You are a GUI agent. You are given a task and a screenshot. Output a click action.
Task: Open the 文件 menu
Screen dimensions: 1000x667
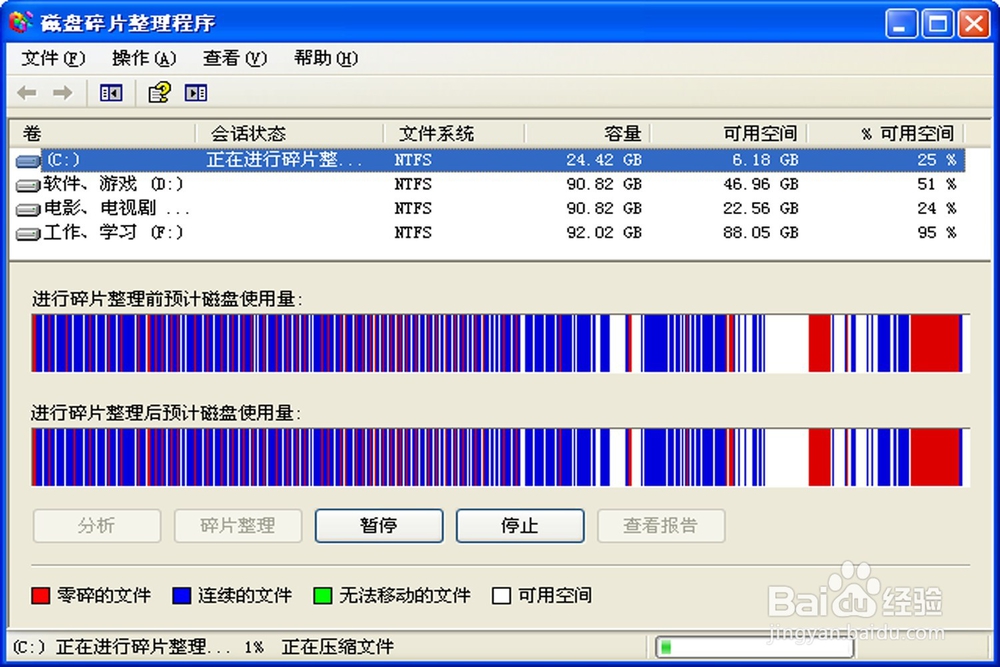pyautogui.click(x=51, y=58)
